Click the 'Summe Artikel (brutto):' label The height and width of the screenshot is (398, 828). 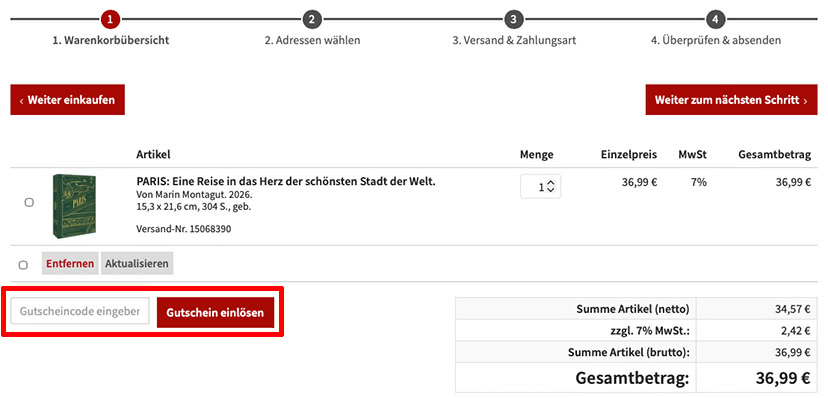coord(629,353)
